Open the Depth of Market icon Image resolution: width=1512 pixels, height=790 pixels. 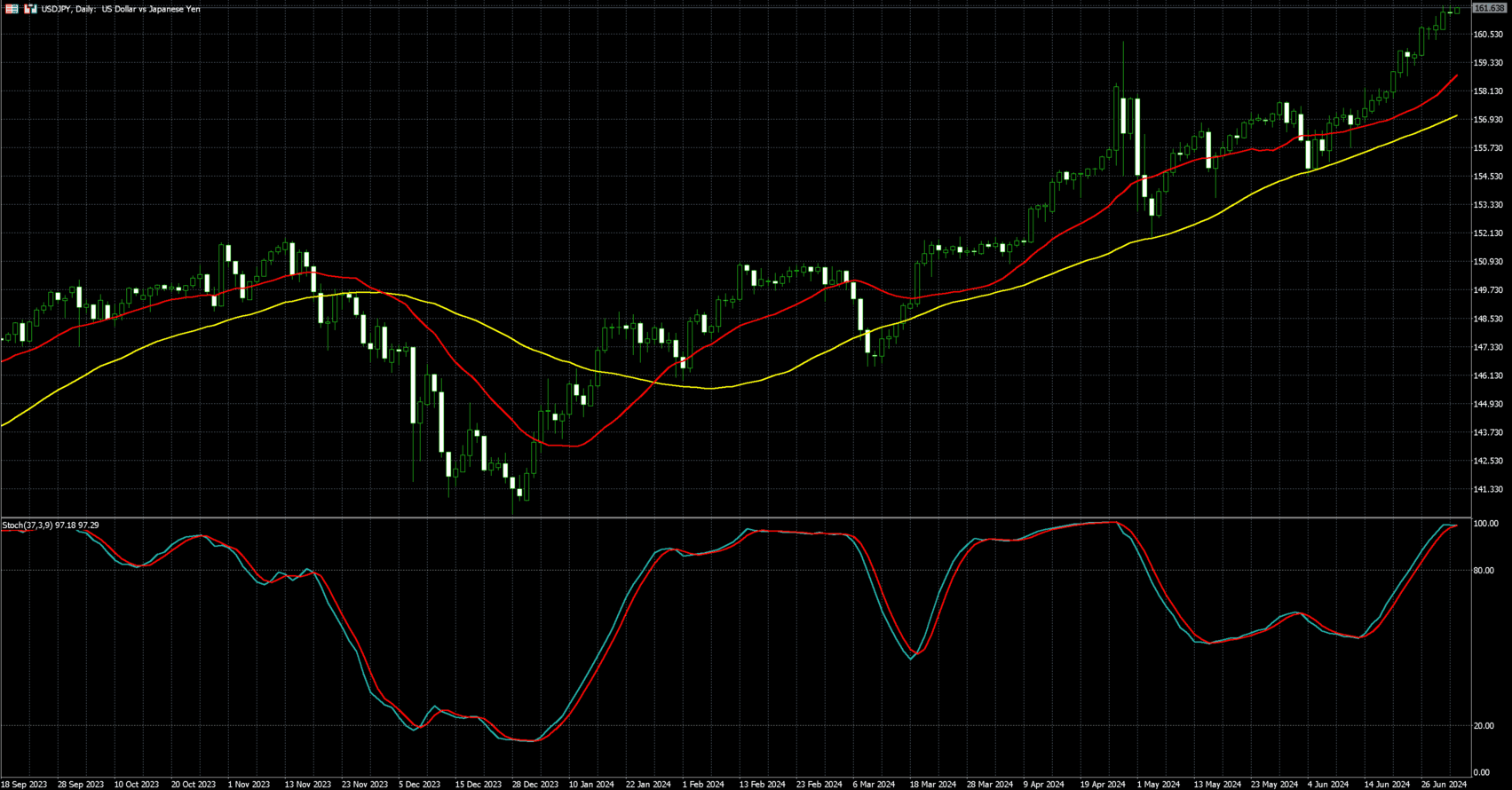coord(12,9)
